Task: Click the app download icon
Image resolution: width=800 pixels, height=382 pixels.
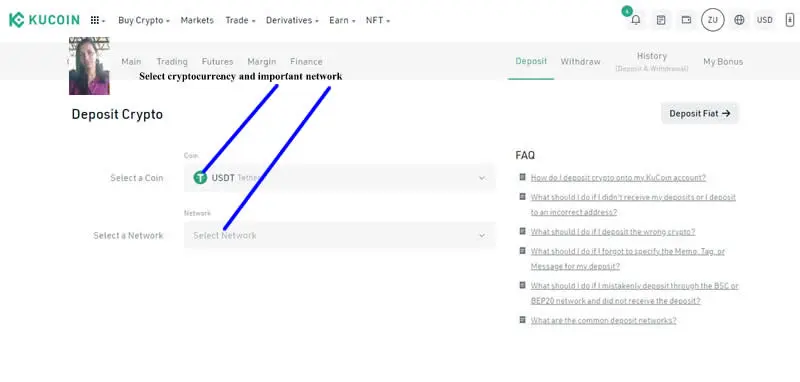Action: (789, 20)
